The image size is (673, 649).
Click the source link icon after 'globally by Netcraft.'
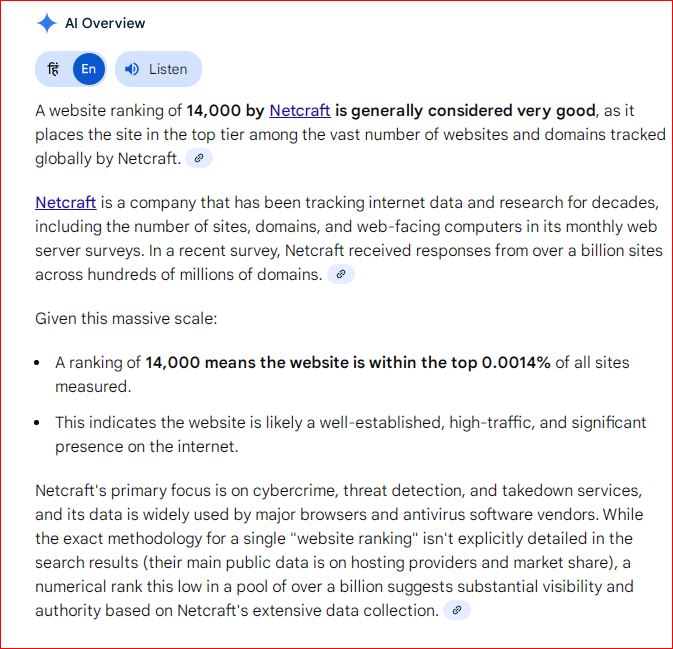point(200,158)
